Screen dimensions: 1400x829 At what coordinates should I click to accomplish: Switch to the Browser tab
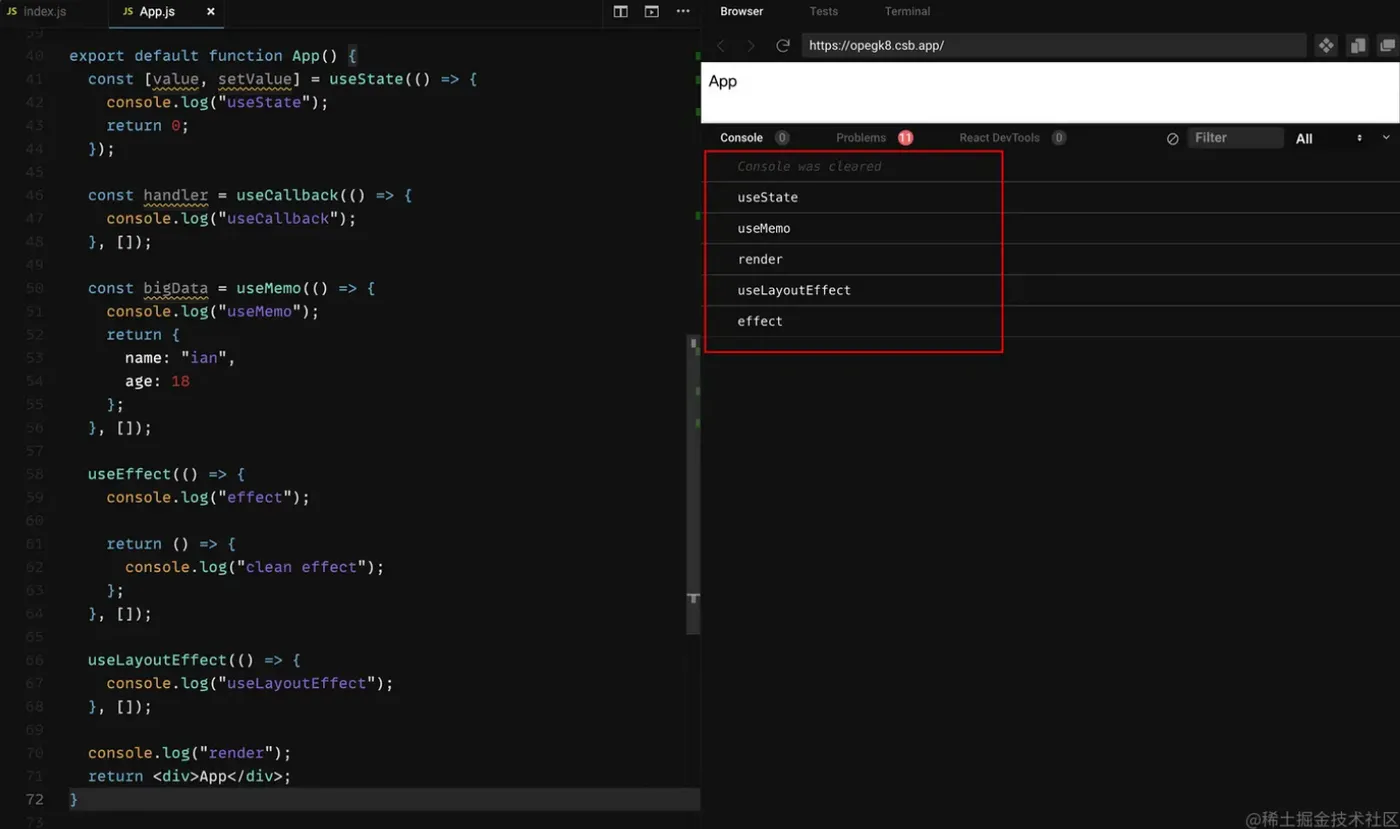[x=742, y=12]
